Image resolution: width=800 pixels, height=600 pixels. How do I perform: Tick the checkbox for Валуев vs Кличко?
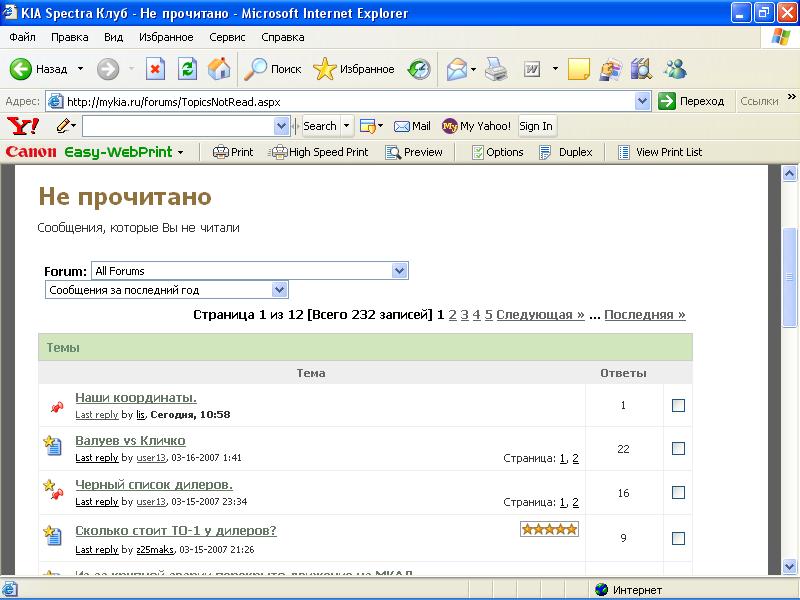click(x=678, y=449)
